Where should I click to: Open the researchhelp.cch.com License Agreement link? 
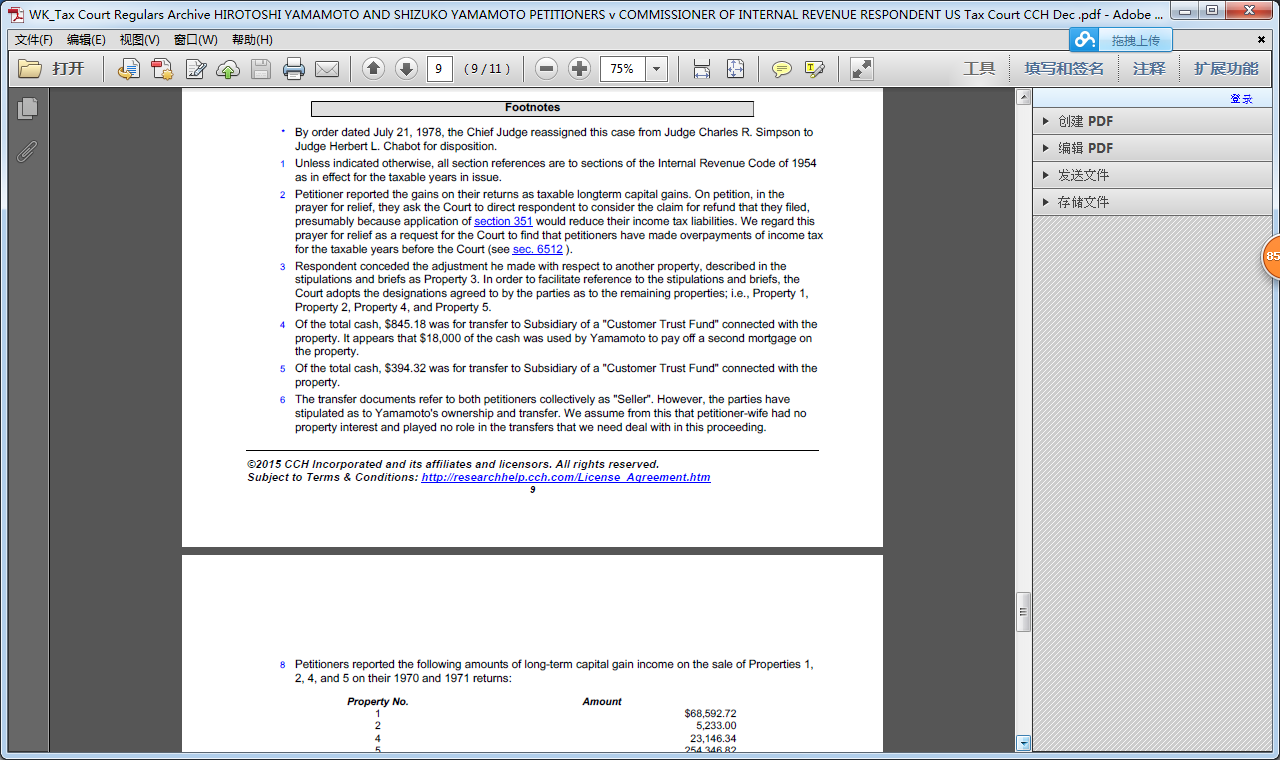point(566,478)
